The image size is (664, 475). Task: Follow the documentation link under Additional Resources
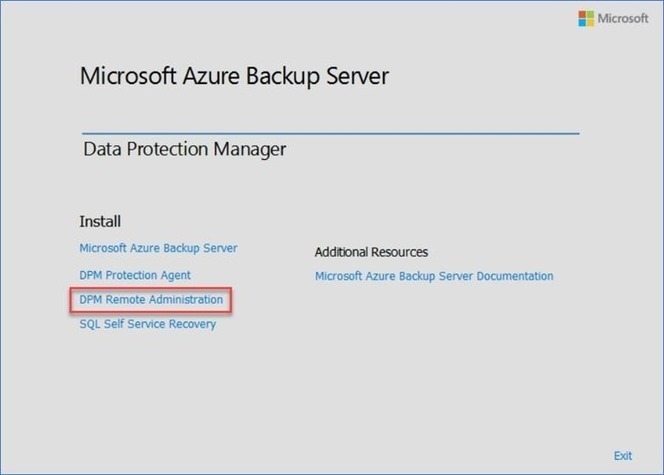point(434,276)
